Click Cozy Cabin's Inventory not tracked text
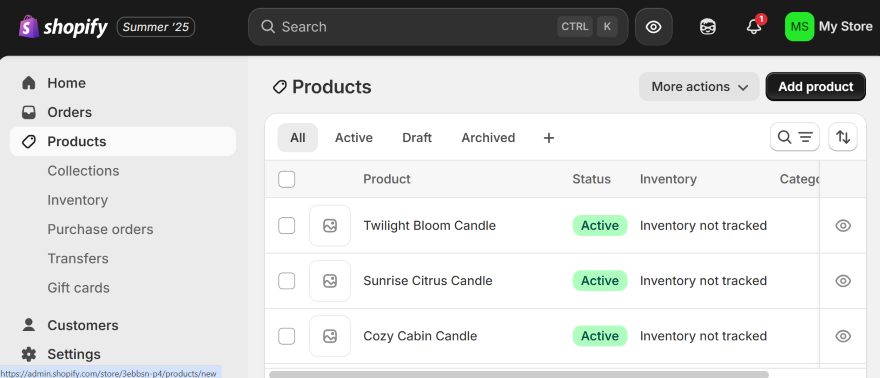 [x=703, y=336]
